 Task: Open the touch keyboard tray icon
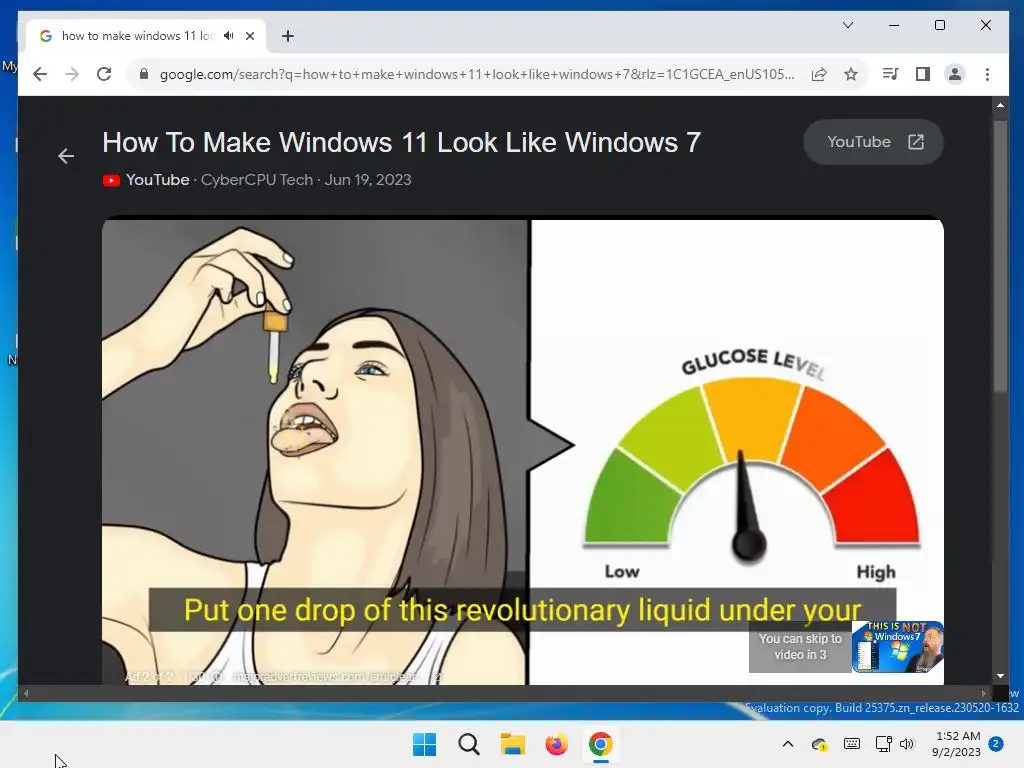(852, 744)
